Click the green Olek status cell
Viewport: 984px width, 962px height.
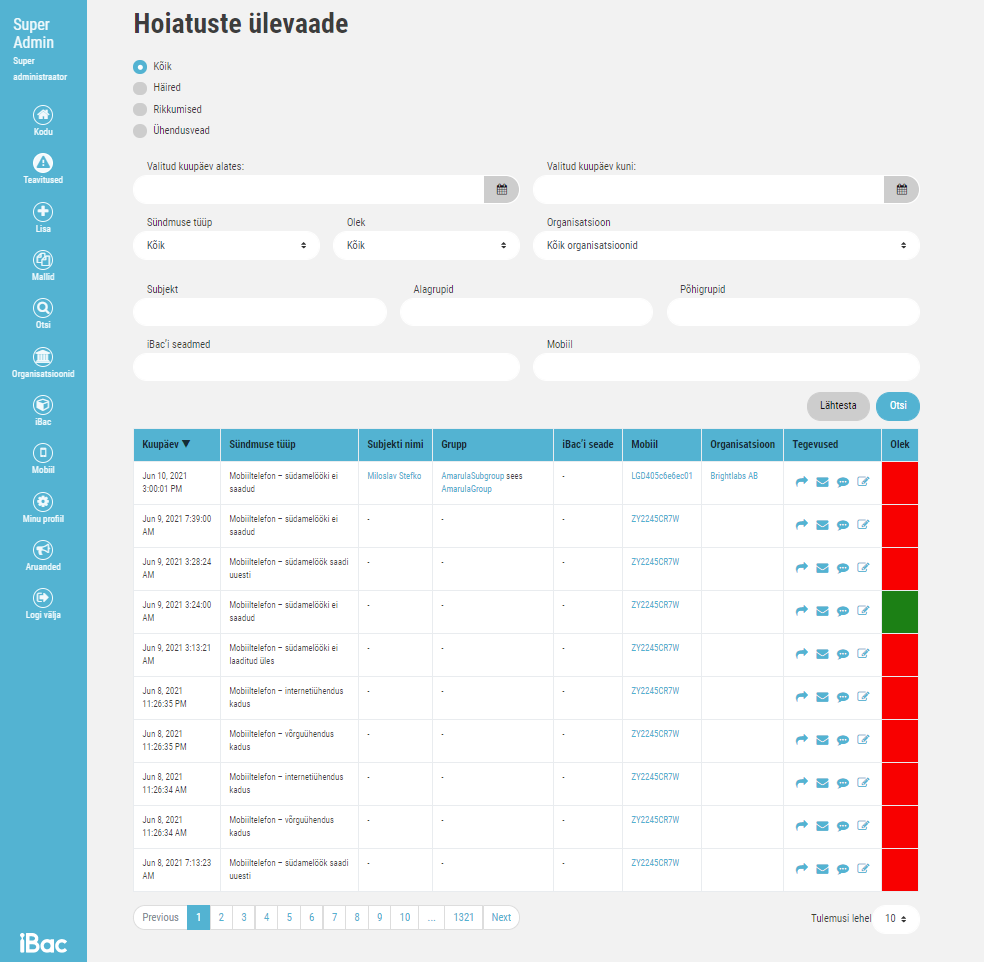tap(899, 611)
